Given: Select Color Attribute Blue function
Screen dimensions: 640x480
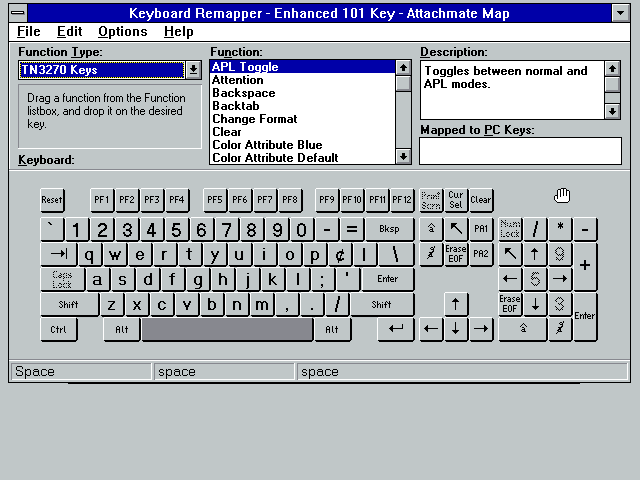Looking at the screenshot, I should click(x=302, y=145).
